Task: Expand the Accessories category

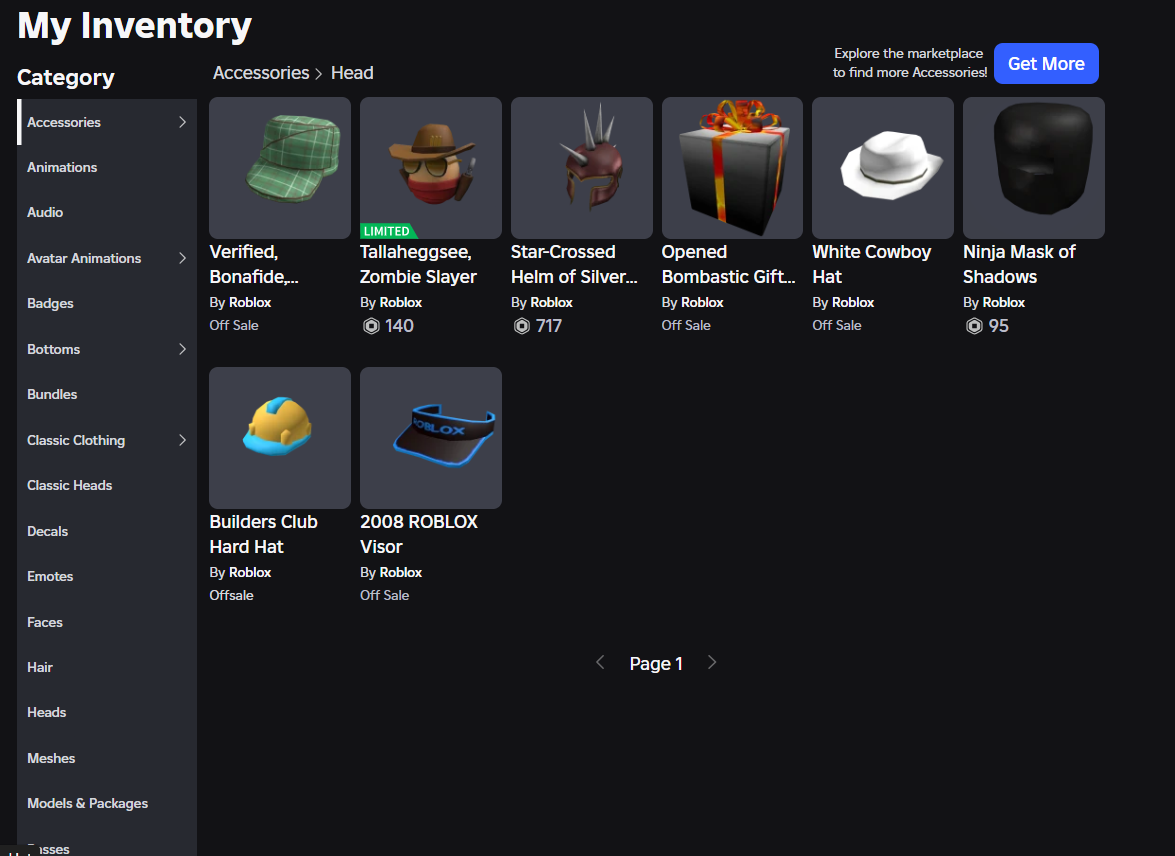Action: point(182,121)
